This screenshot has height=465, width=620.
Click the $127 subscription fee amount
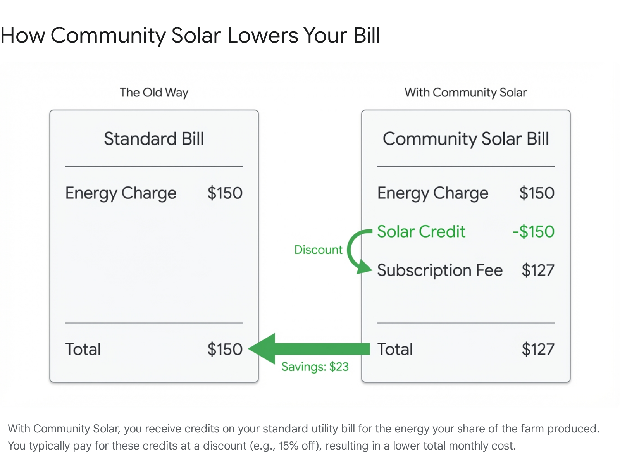tap(538, 270)
